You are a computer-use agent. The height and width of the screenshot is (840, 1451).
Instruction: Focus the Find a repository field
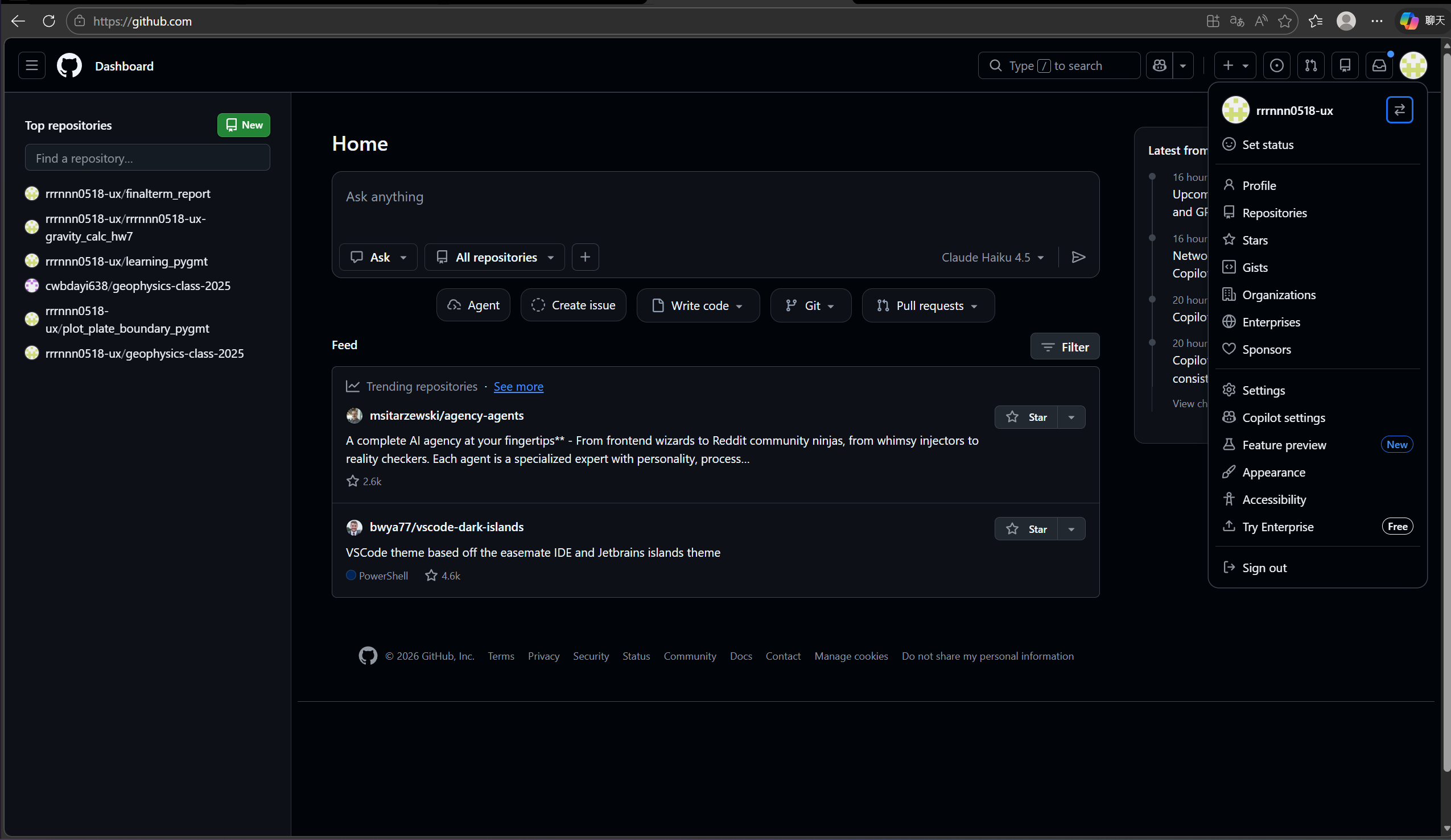pyautogui.click(x=147, y=158)
